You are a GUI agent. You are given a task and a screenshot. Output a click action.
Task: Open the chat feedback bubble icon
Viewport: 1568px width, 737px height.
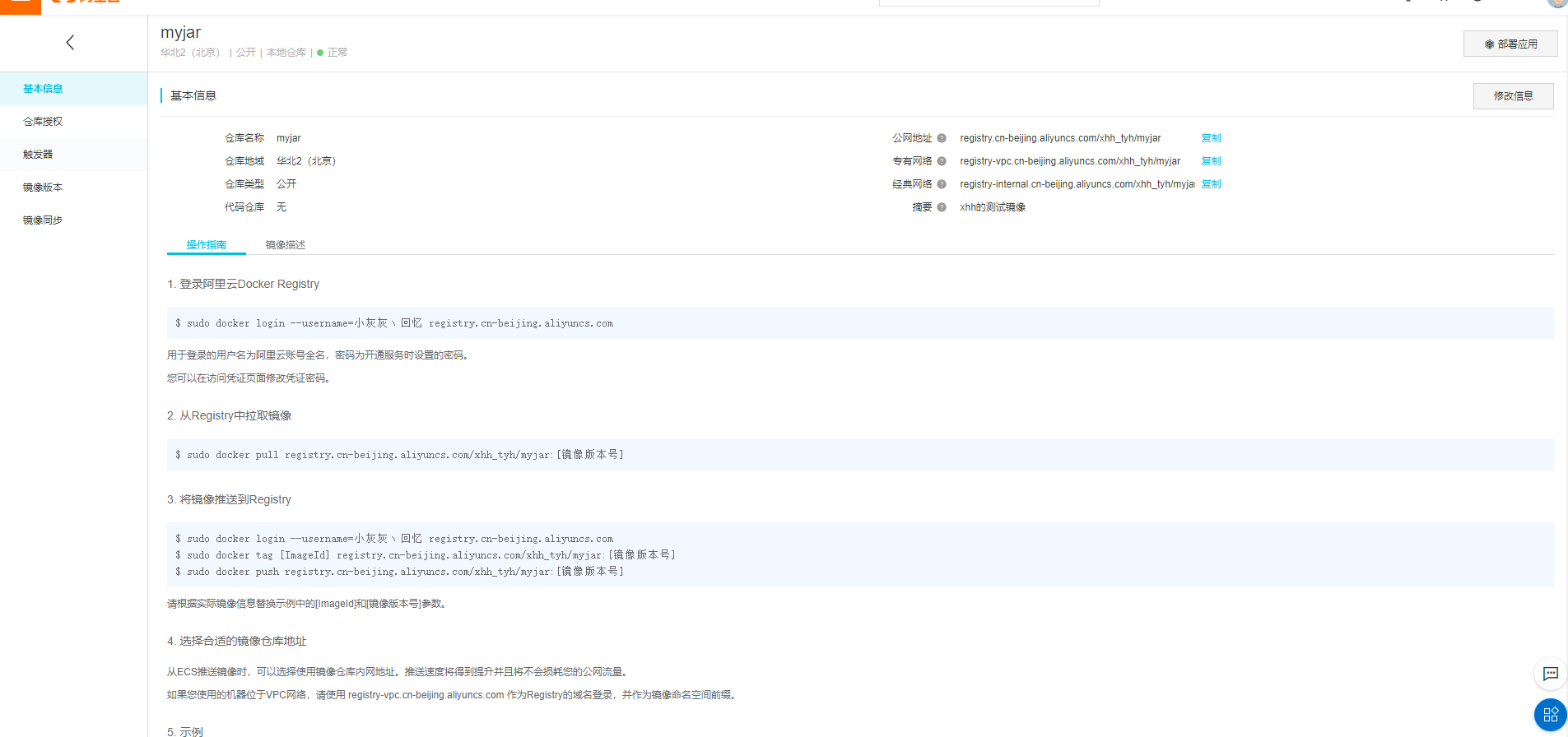tap(1551, 674)
